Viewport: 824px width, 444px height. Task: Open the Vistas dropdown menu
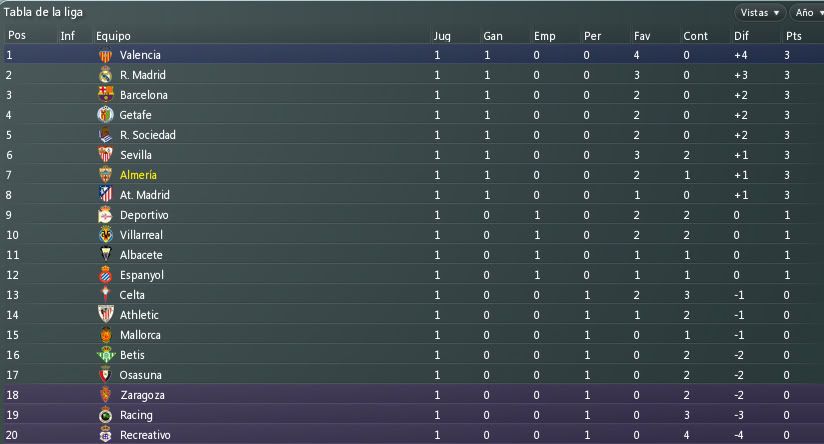pos(760,13)
